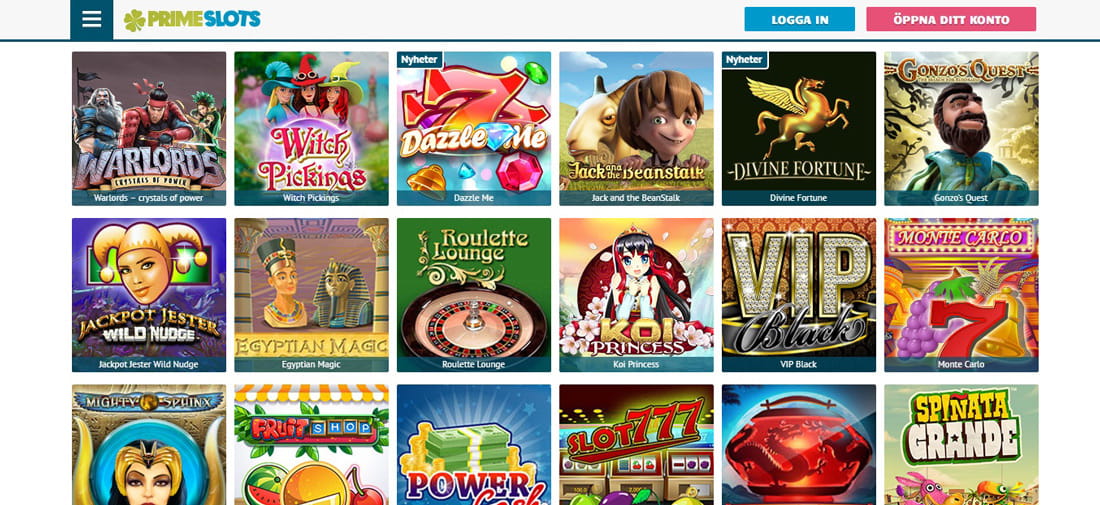Open the hamburger menu icon
This screenshot has width=1100, height=505.
point(92,20)
